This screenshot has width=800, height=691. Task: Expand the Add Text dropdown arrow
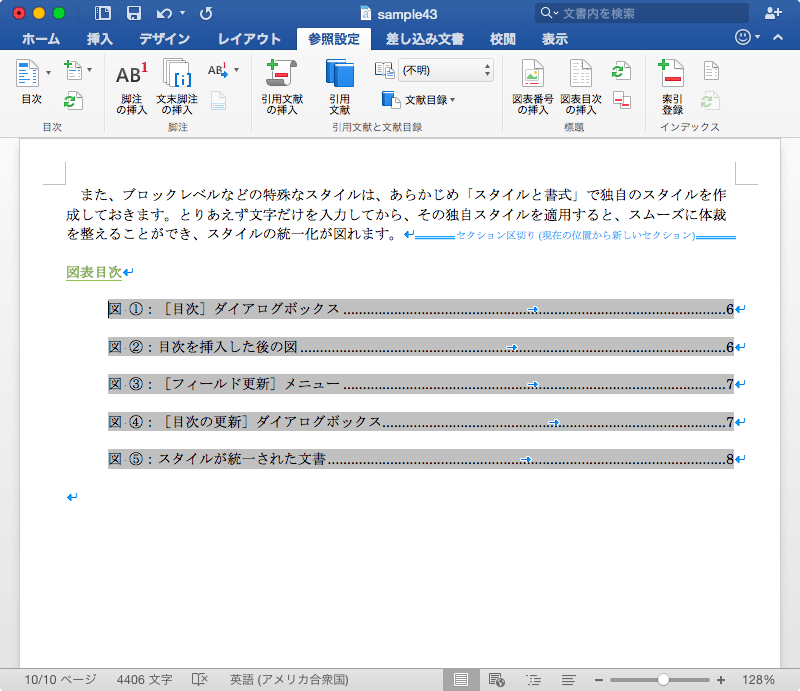pos(89,70)
